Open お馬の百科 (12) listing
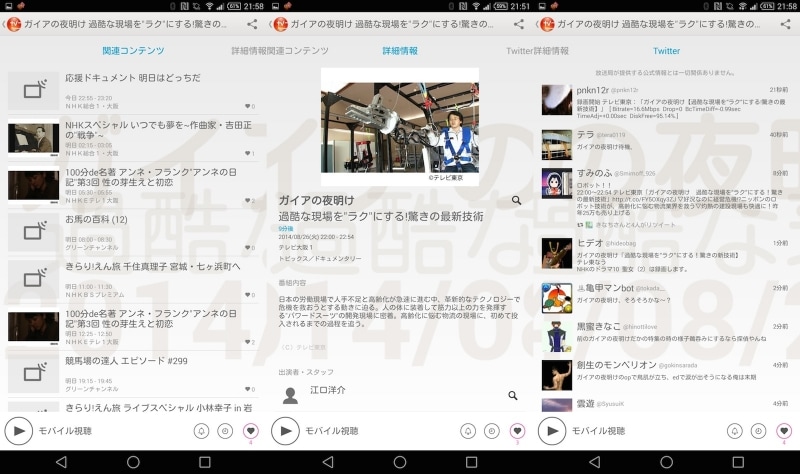800x474 pixels. pyautogui.click(x=133, y=233)
